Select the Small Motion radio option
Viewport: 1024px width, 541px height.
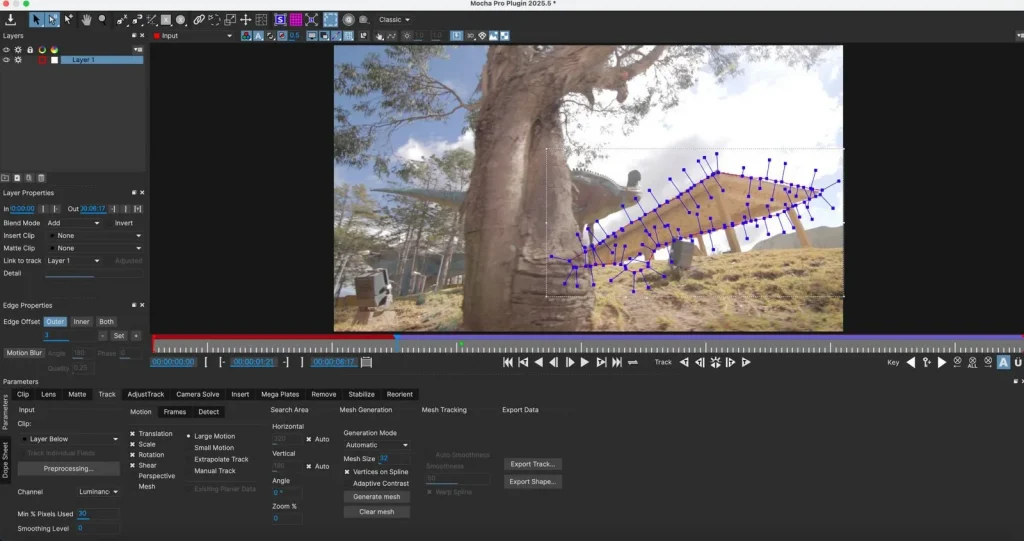(214, 448)
